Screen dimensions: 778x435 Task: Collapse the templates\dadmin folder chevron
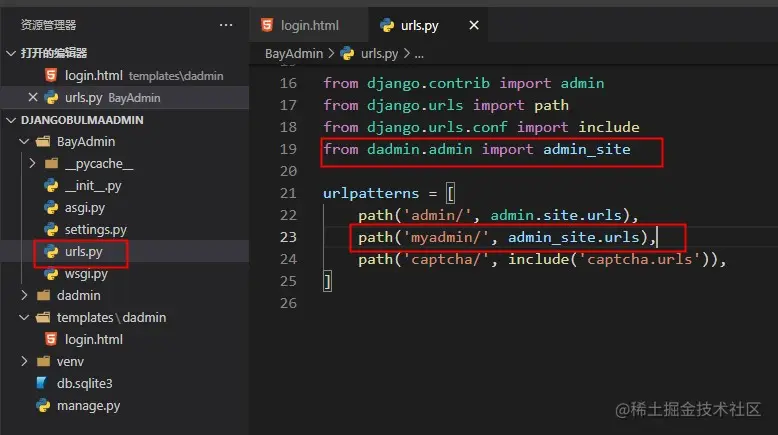[x=24, y=317]
